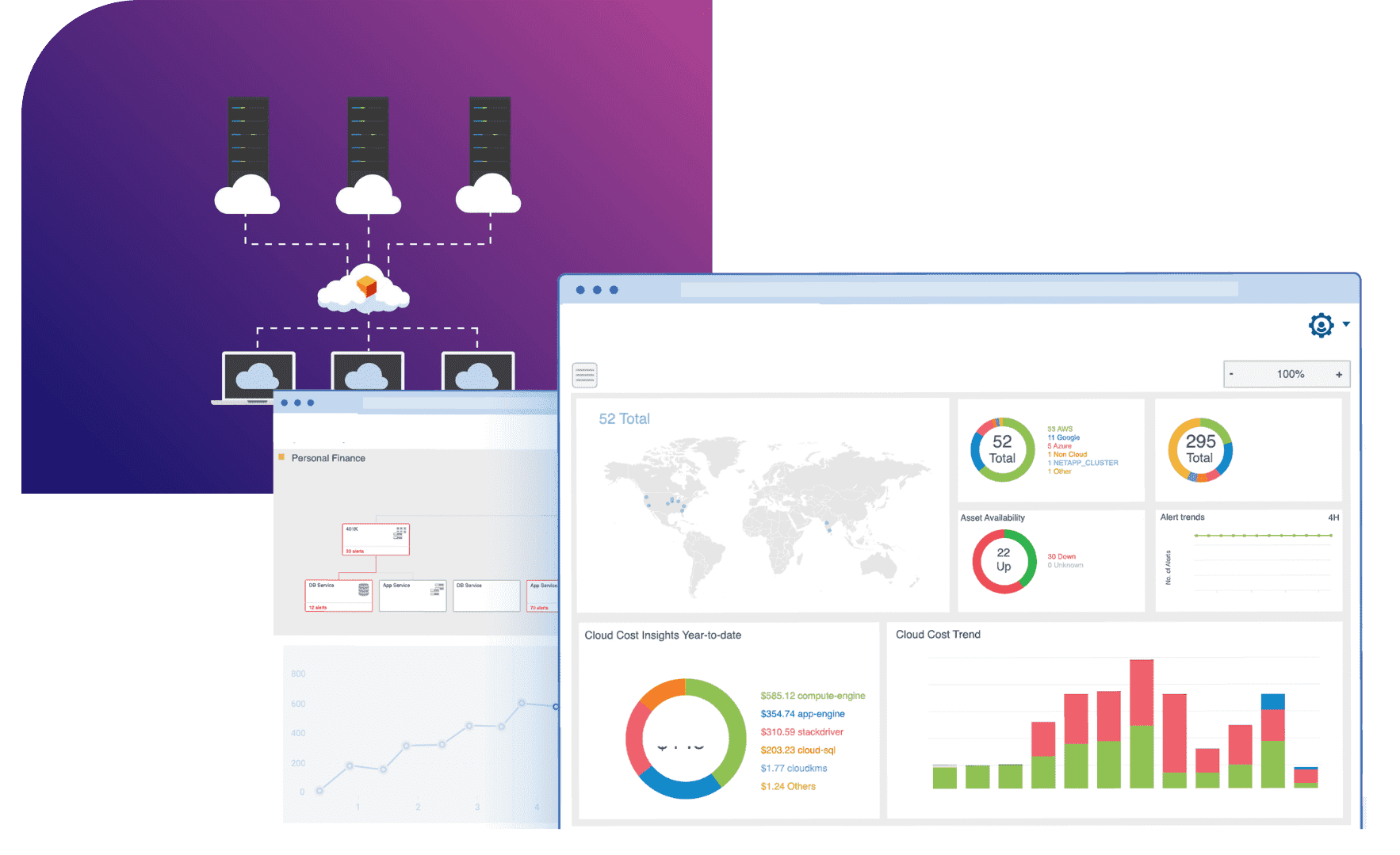The width and height of the screenshot is (1400, 855).
Task: Click the '52 Total' heading above the map
Action: (624, 419)
